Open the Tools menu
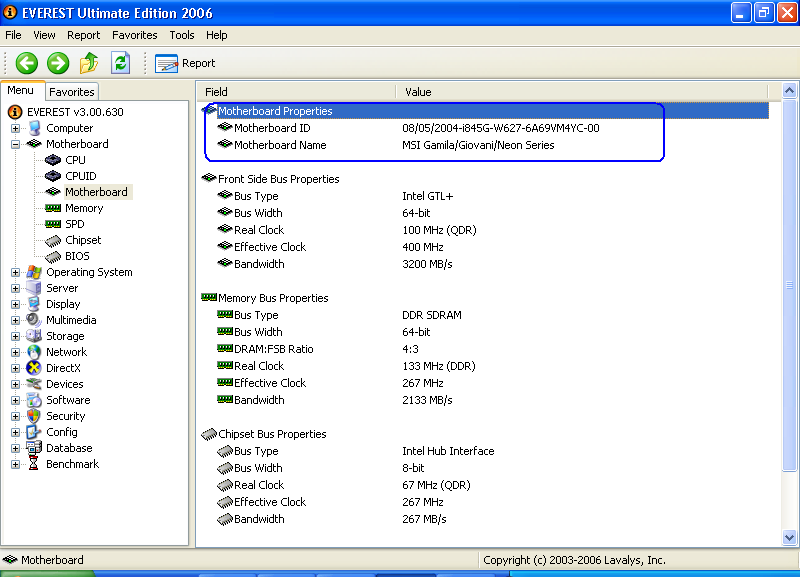 pos(182,35)
